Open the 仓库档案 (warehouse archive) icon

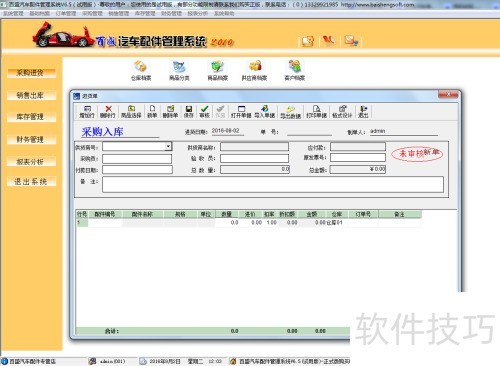(141, 71)
